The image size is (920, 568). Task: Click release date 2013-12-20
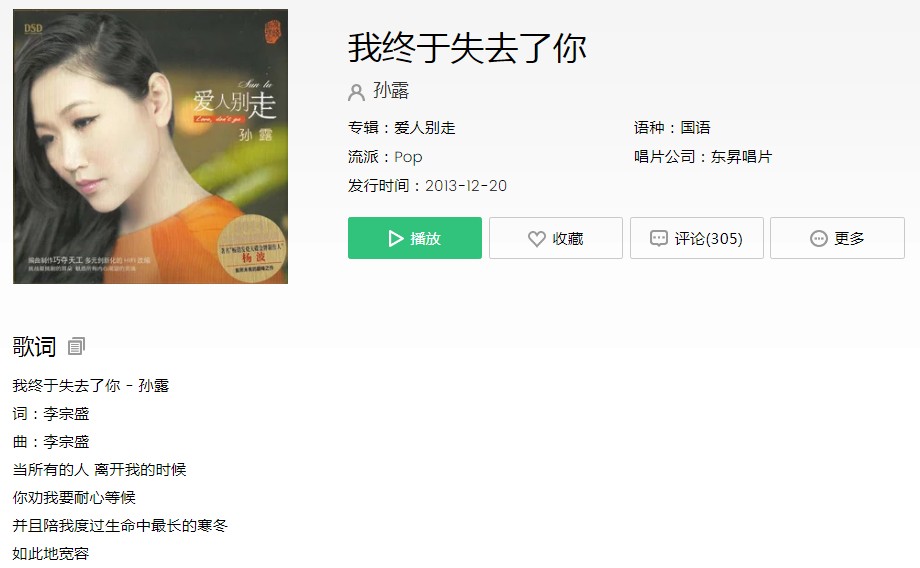466,186
